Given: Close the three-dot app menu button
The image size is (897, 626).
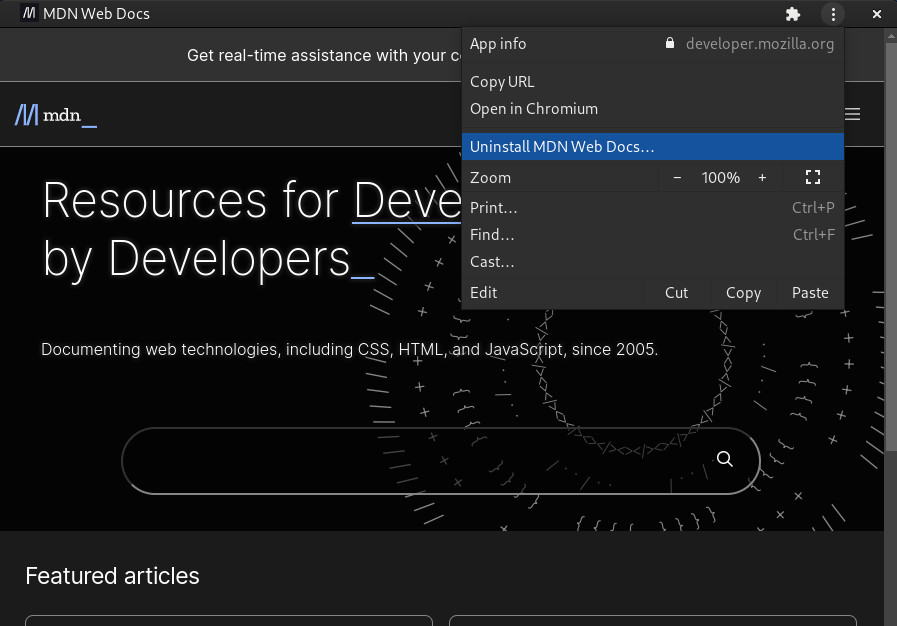Looking at the screenshot, I should point(833,14).
